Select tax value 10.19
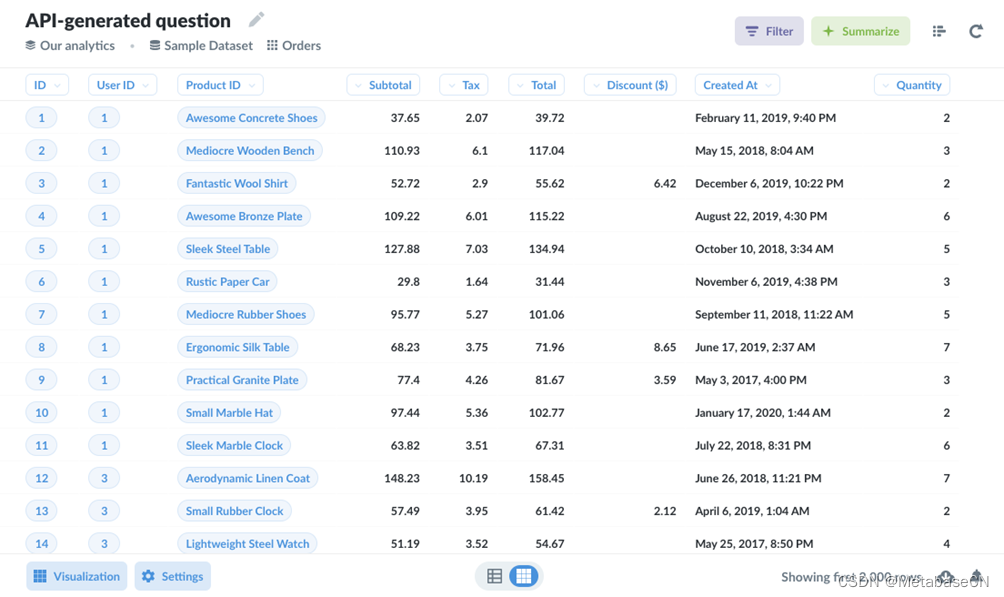This screenshot has width=1004, height=597. 473,478
